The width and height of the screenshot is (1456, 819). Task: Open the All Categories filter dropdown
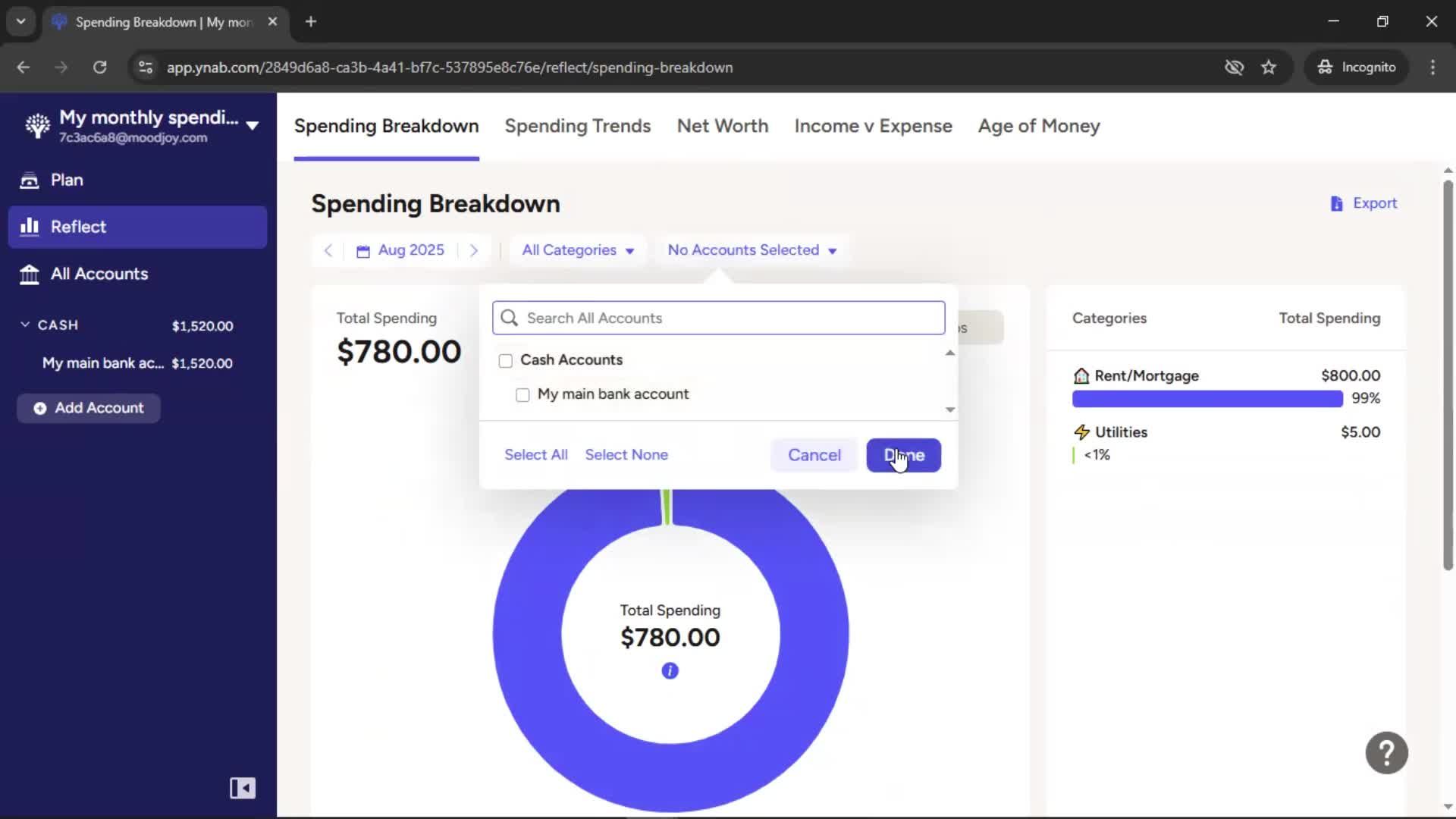pos(578,250)
